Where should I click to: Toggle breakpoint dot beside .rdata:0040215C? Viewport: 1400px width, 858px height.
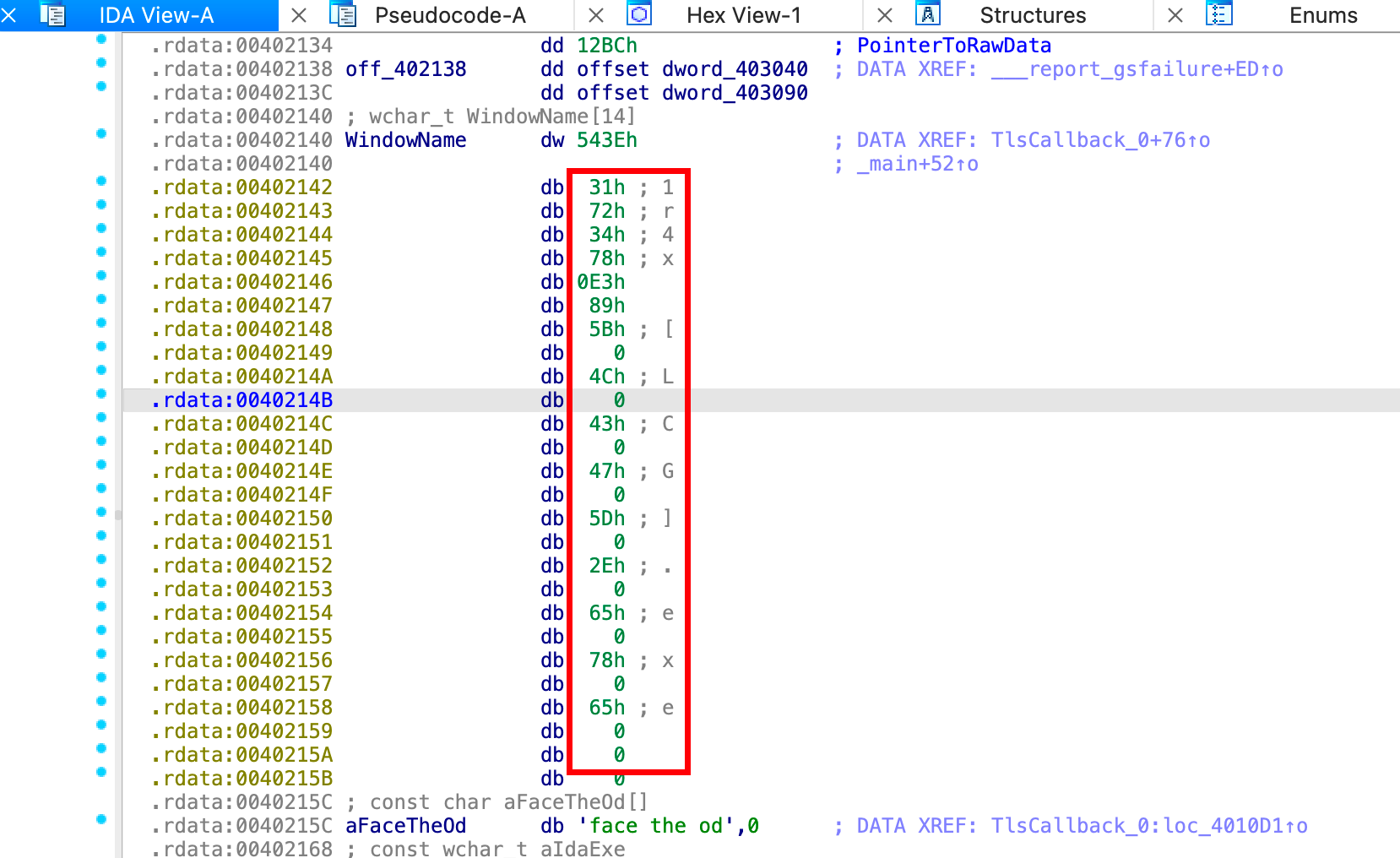click(x=101, y=819)
